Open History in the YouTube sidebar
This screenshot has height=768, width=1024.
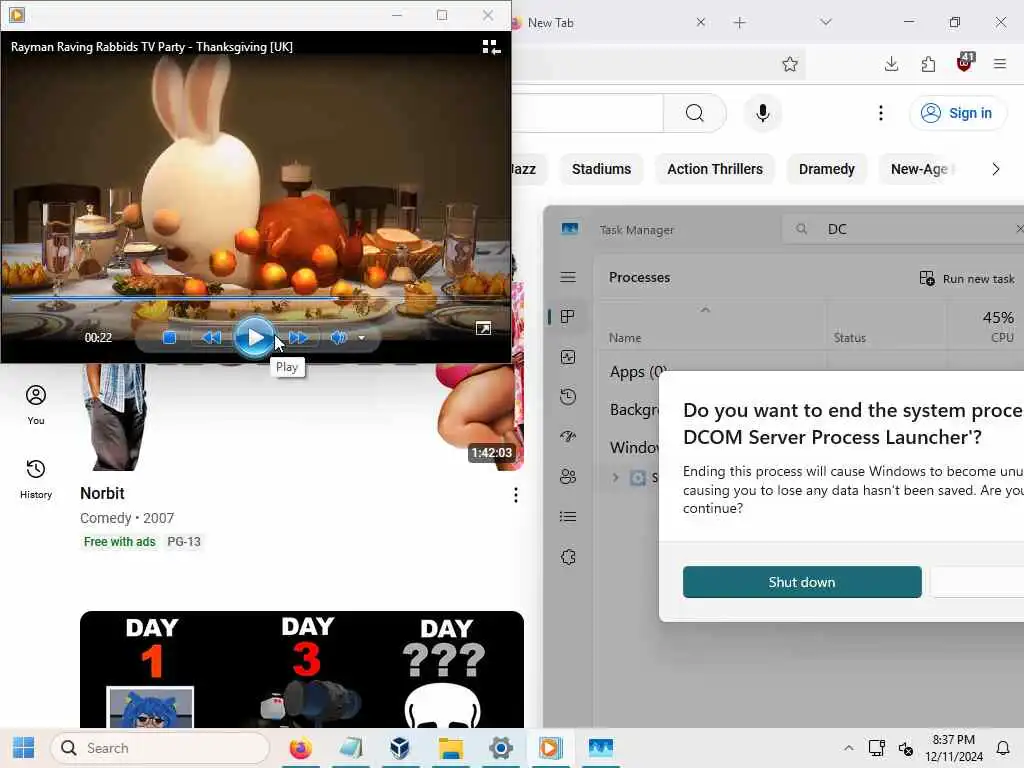(36, 479)
